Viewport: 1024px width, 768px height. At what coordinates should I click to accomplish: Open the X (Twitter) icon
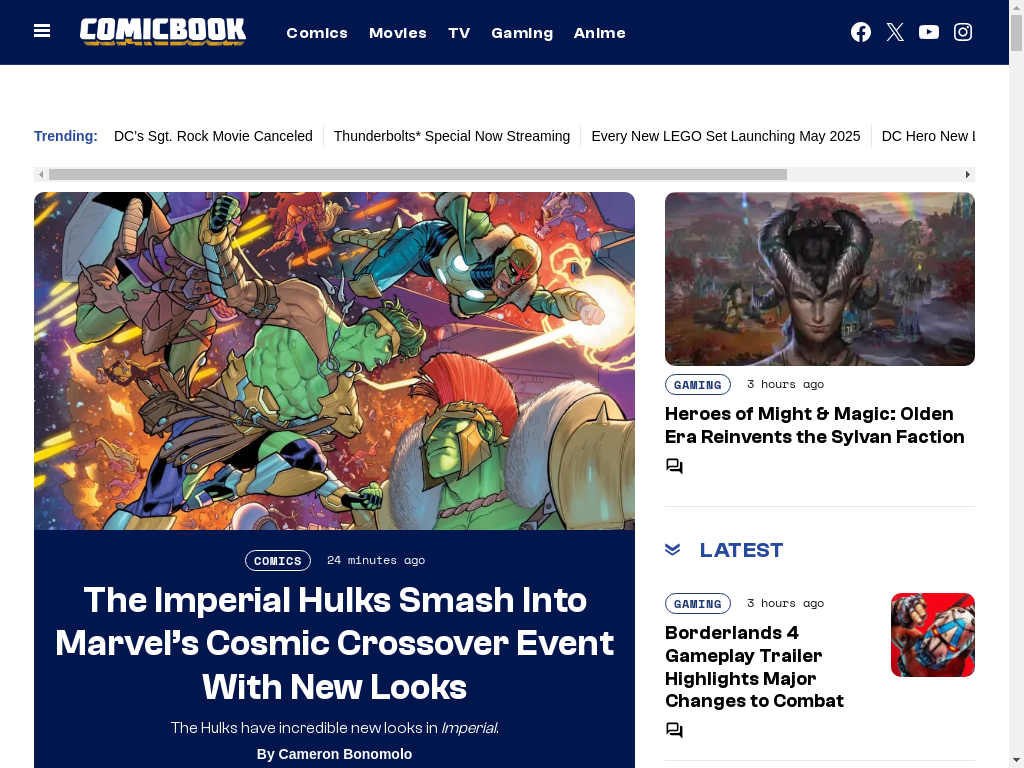pyautogui.click(x=895, y=32)
